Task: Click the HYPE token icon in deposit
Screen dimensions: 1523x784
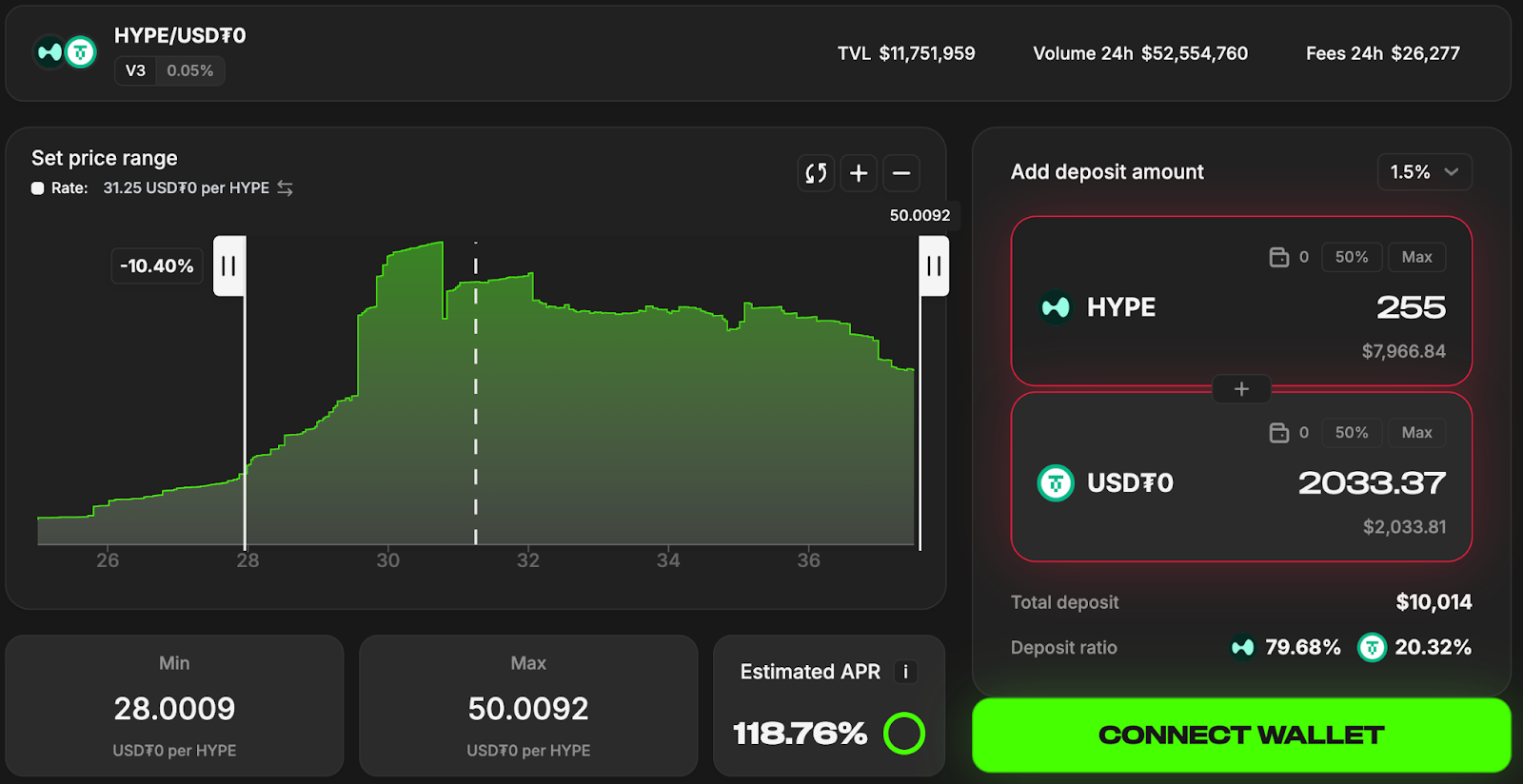Action: [1056, 307]
